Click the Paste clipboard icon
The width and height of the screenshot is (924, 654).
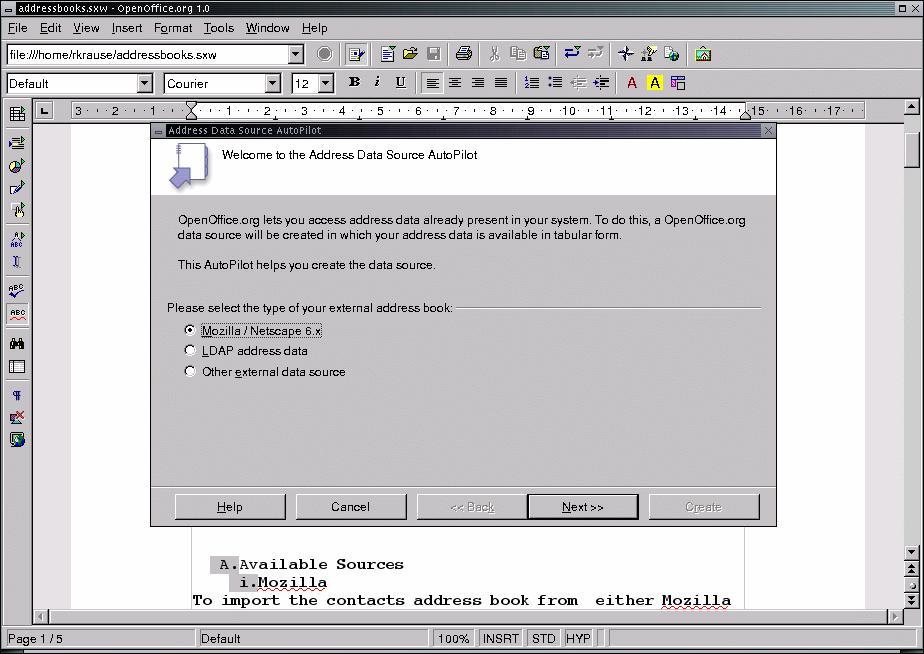click(x=541, y=54)
